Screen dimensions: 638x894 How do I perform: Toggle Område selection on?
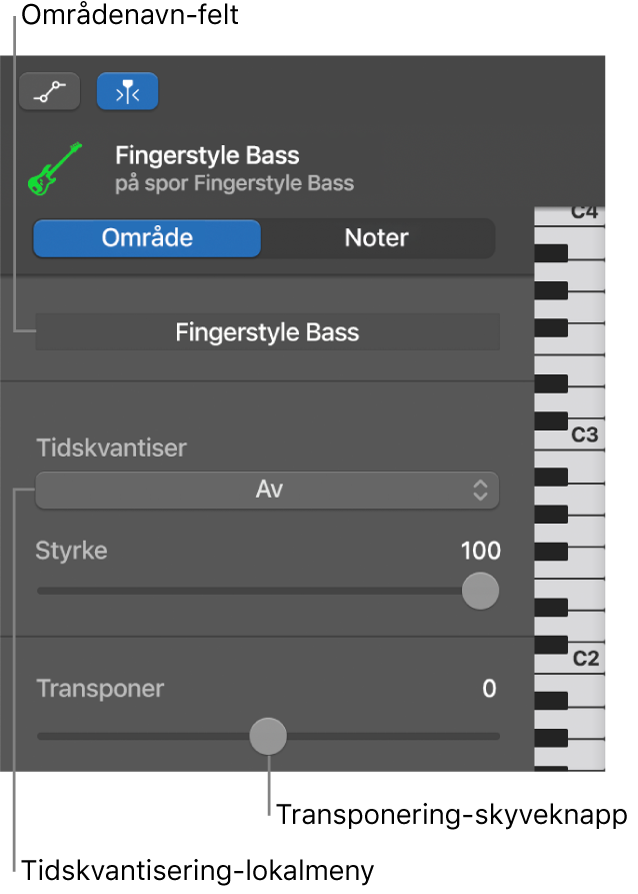146,238
